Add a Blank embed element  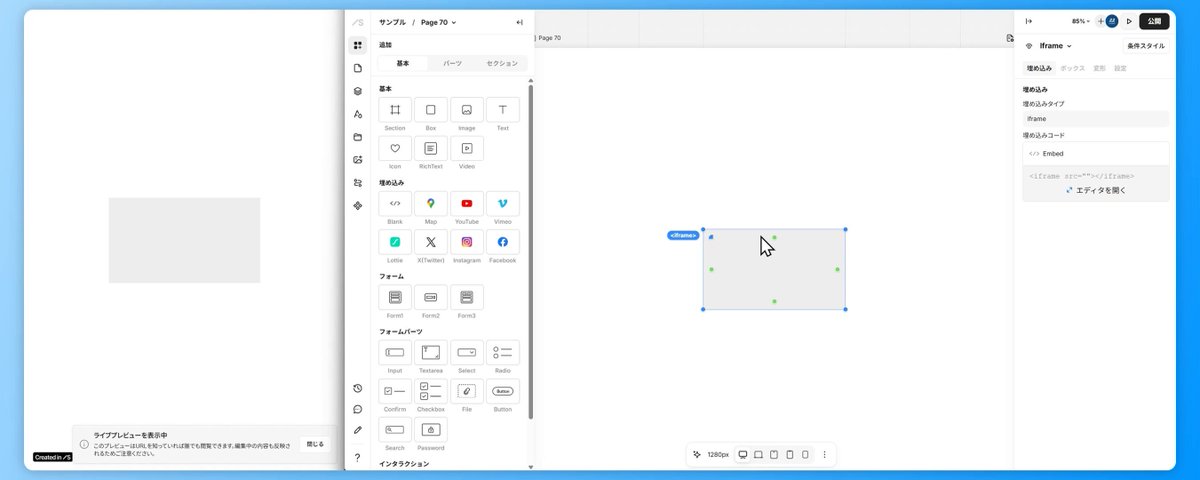point(395,203)
